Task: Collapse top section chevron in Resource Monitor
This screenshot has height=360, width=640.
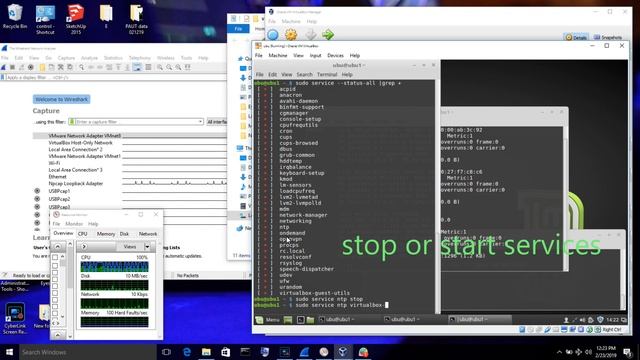Action: [x=58, y=247]
